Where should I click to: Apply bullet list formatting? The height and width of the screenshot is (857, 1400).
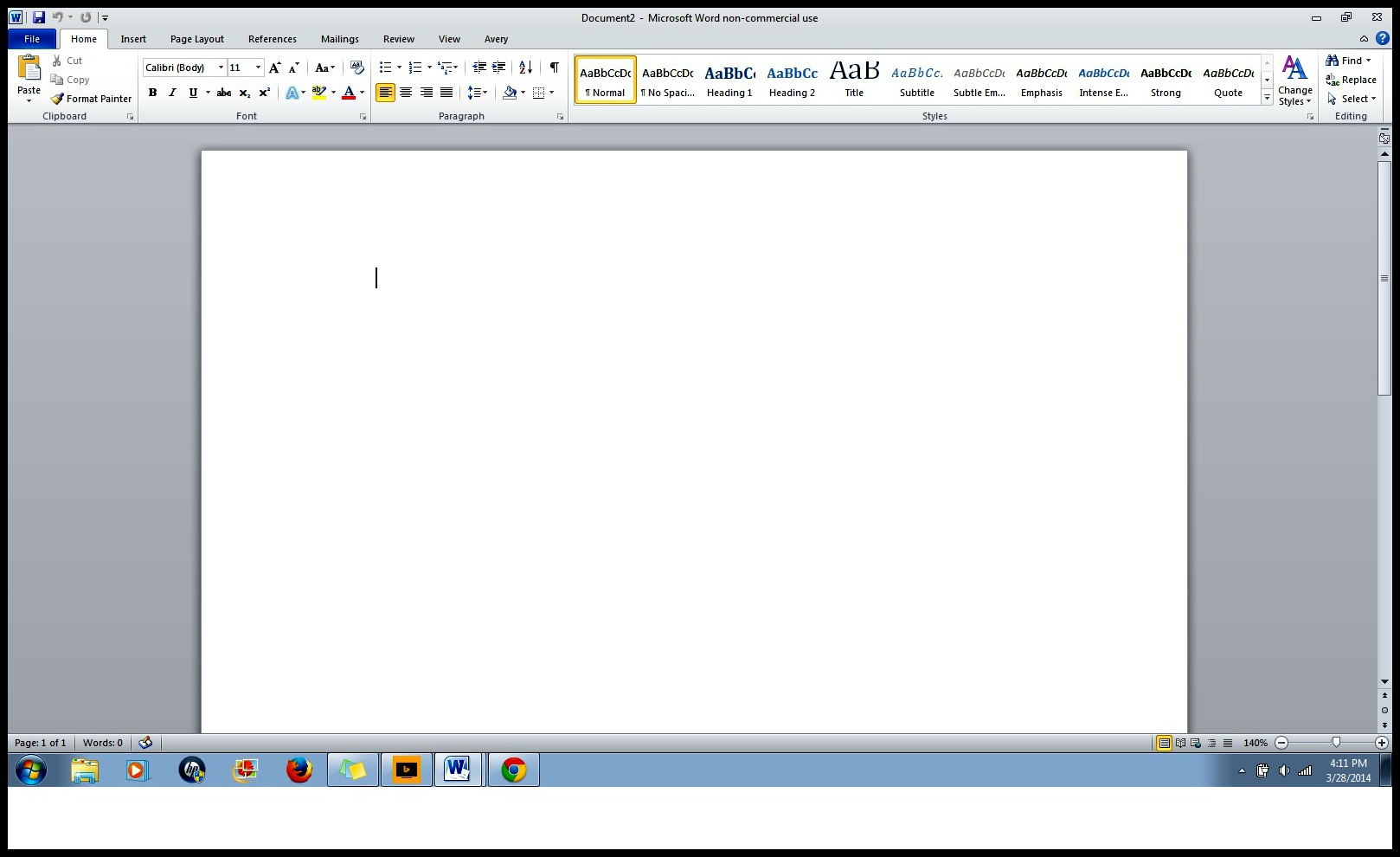pyautogui.click(x=386, y=68)
